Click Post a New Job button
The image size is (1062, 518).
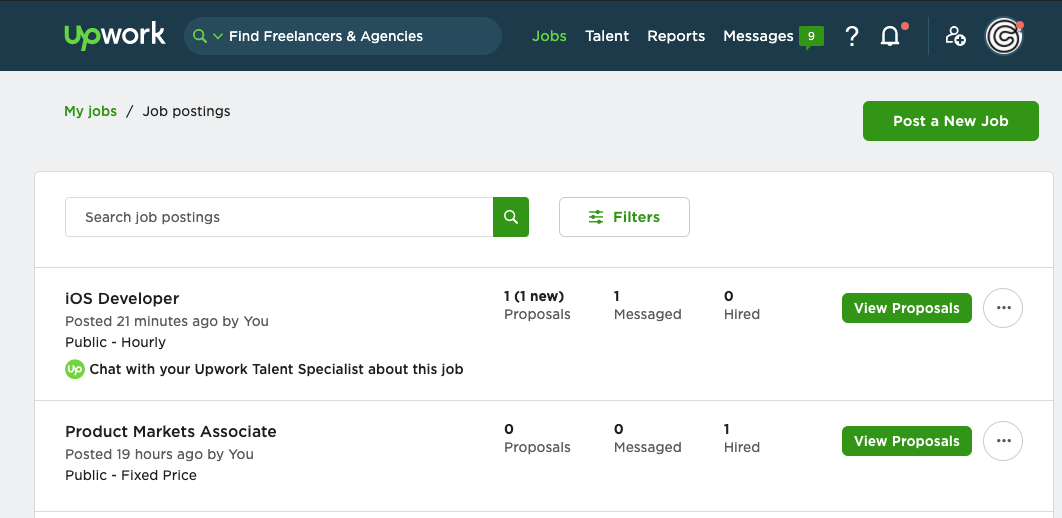pos(950,121)
